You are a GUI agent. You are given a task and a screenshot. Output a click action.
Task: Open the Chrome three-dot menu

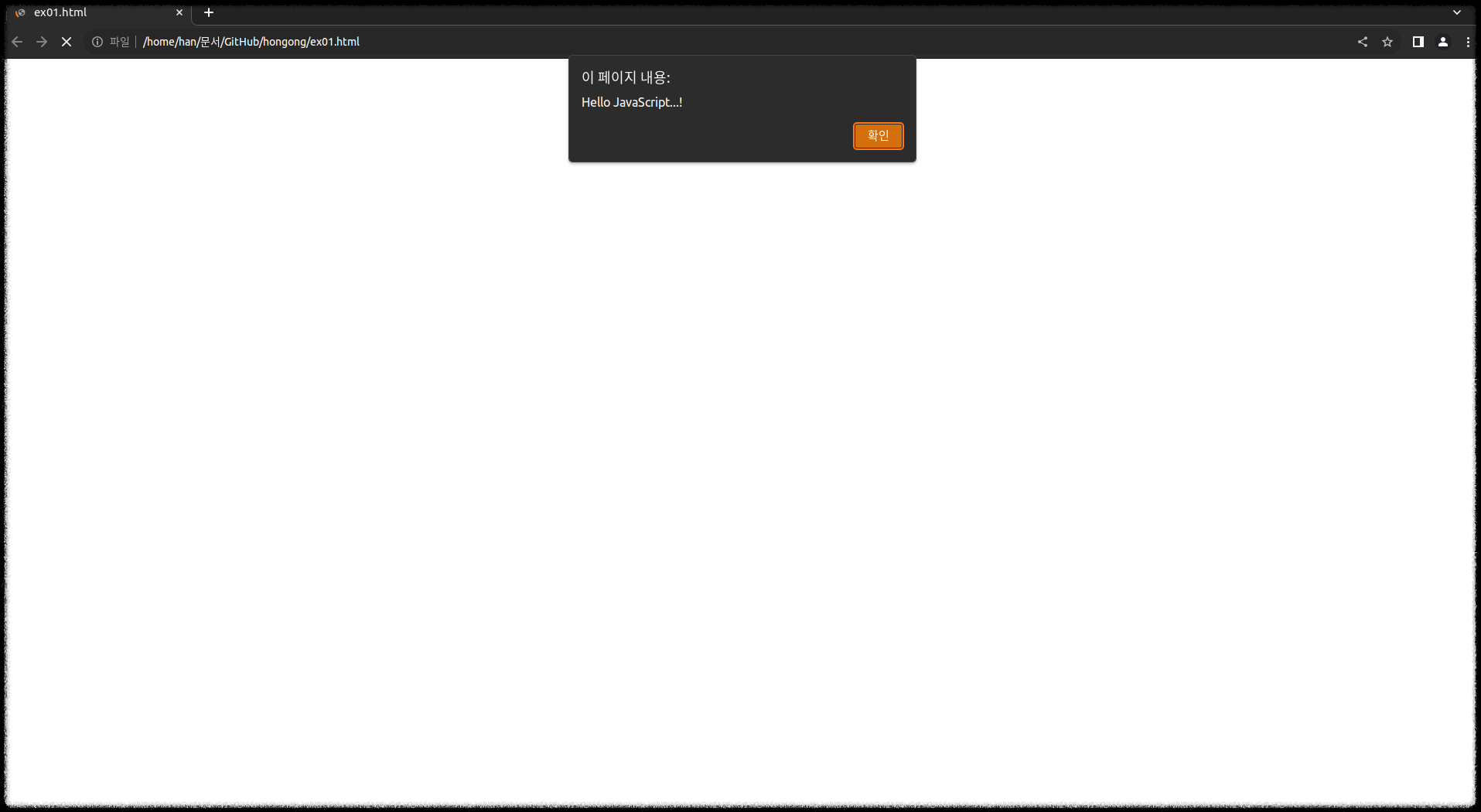(x=1468, y=42)
